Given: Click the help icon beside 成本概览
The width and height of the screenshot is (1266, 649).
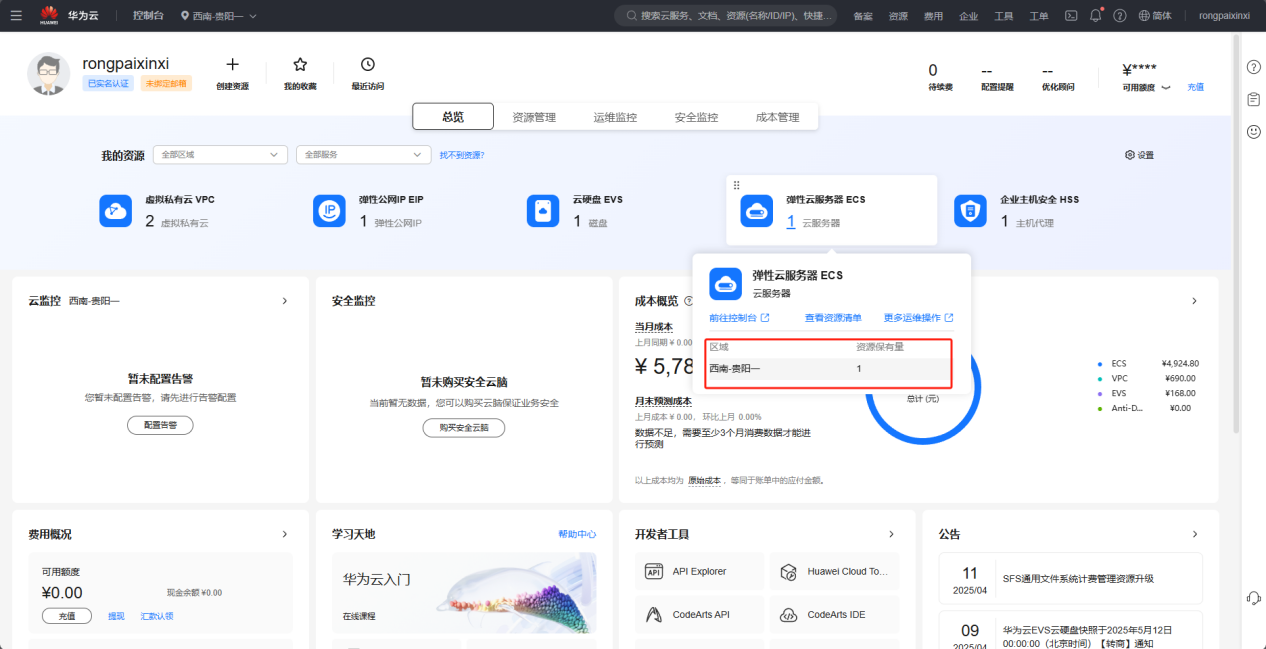Looking at the screenshot, I should 689,301.
